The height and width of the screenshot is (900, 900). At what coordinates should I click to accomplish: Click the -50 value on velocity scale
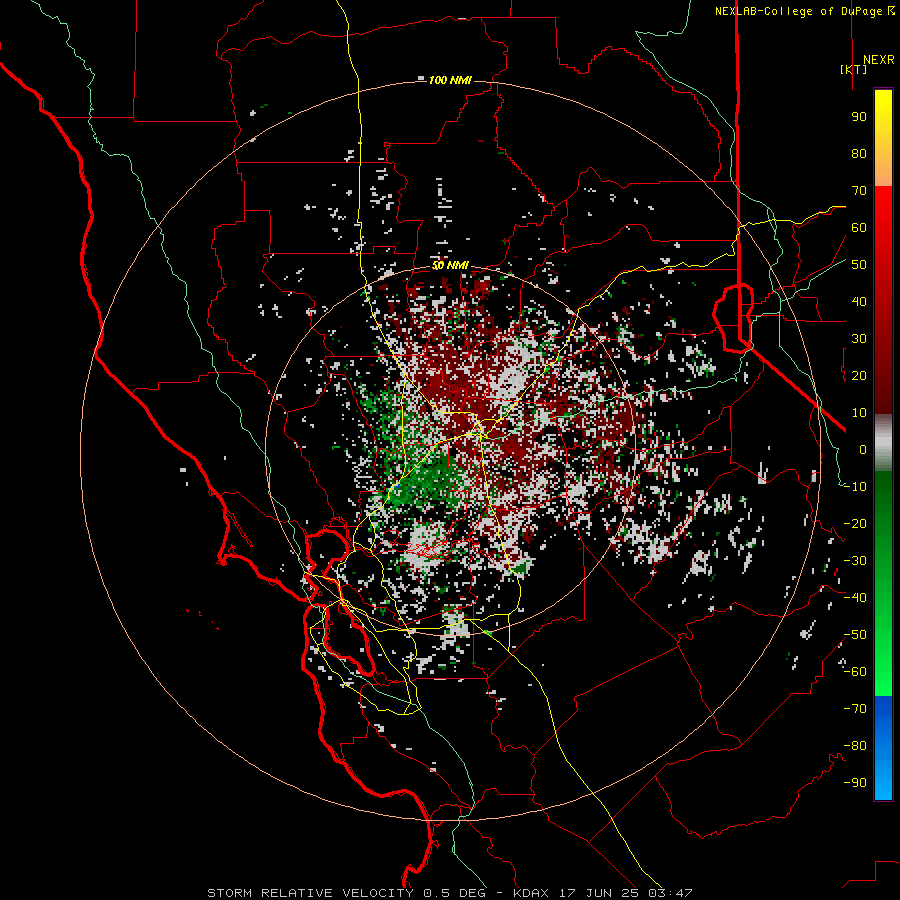tap(855, 635)
